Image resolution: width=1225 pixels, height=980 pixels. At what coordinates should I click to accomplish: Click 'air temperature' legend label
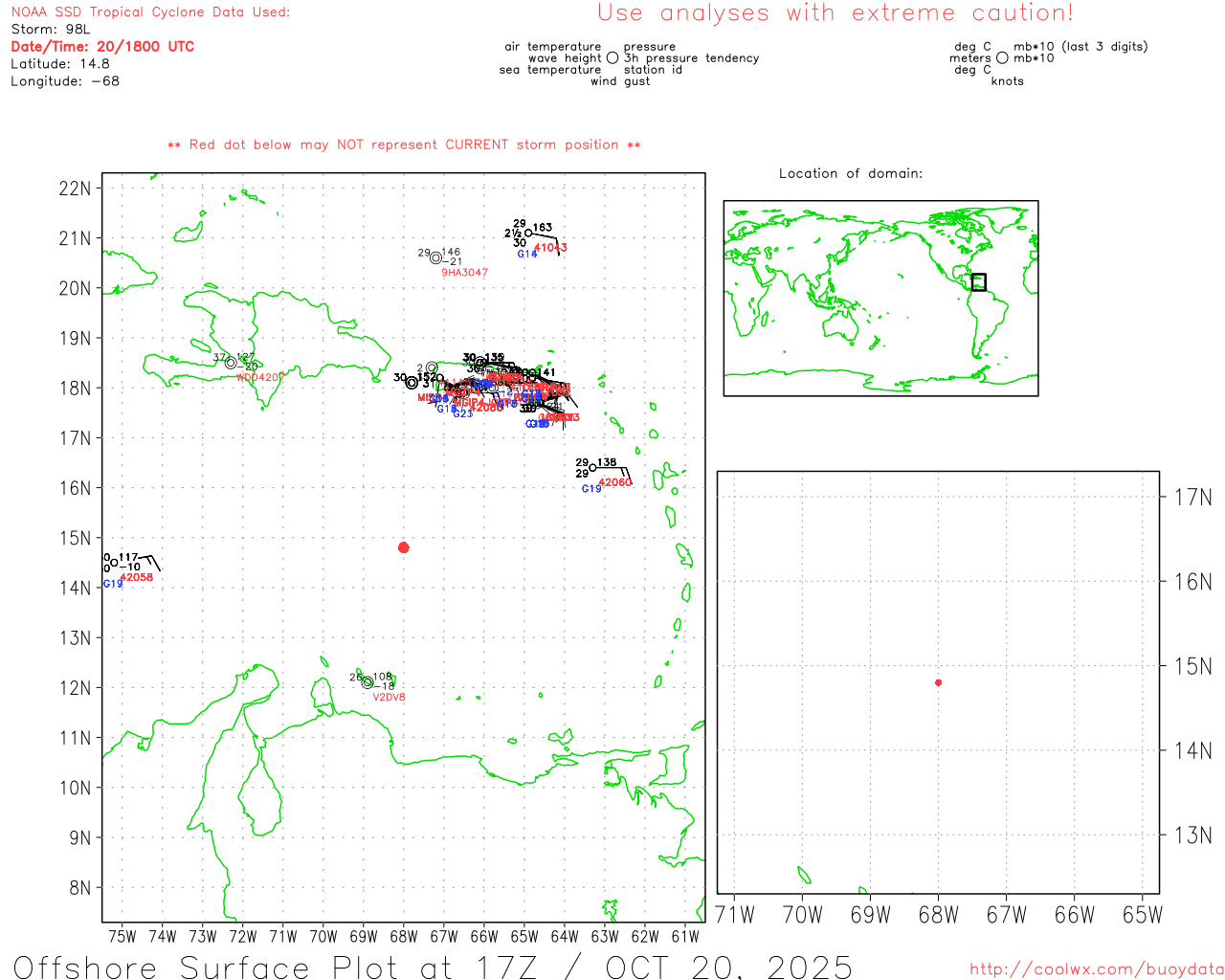[x=553, y=47]
